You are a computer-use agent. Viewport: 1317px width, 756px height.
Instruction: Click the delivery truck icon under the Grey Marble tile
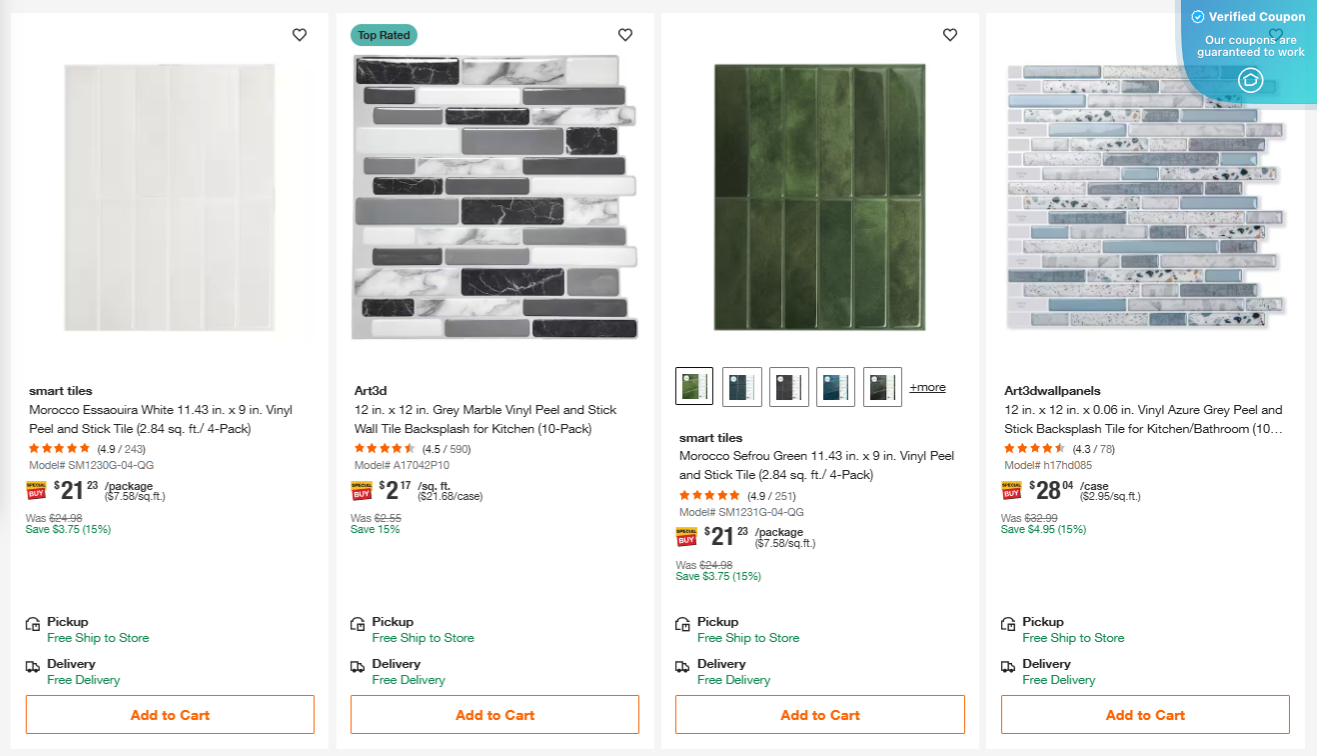(356, 664)
